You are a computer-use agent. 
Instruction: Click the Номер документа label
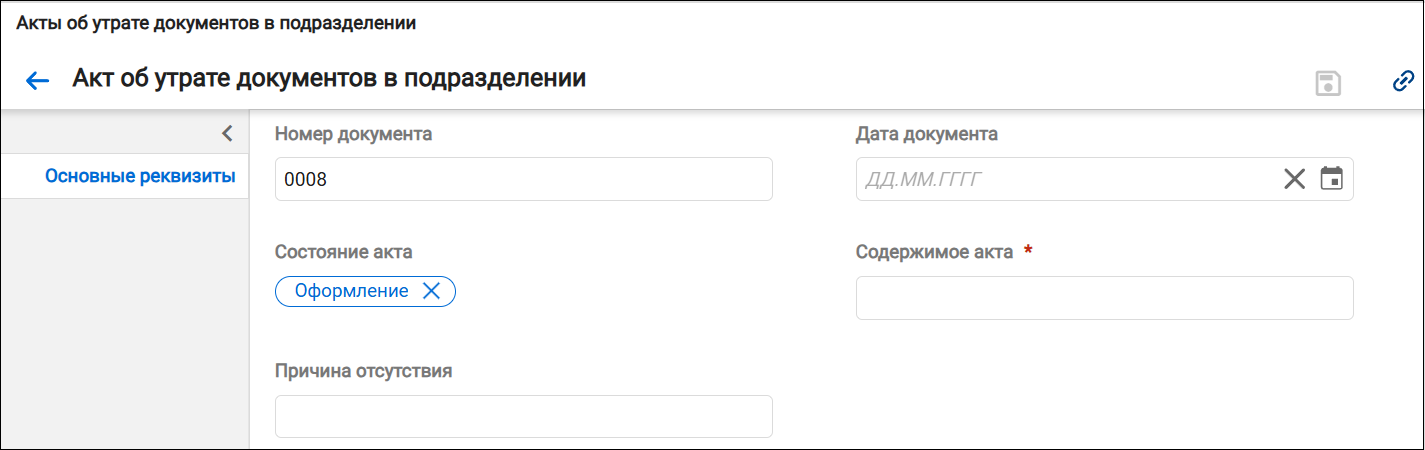[x=354, y=134]
